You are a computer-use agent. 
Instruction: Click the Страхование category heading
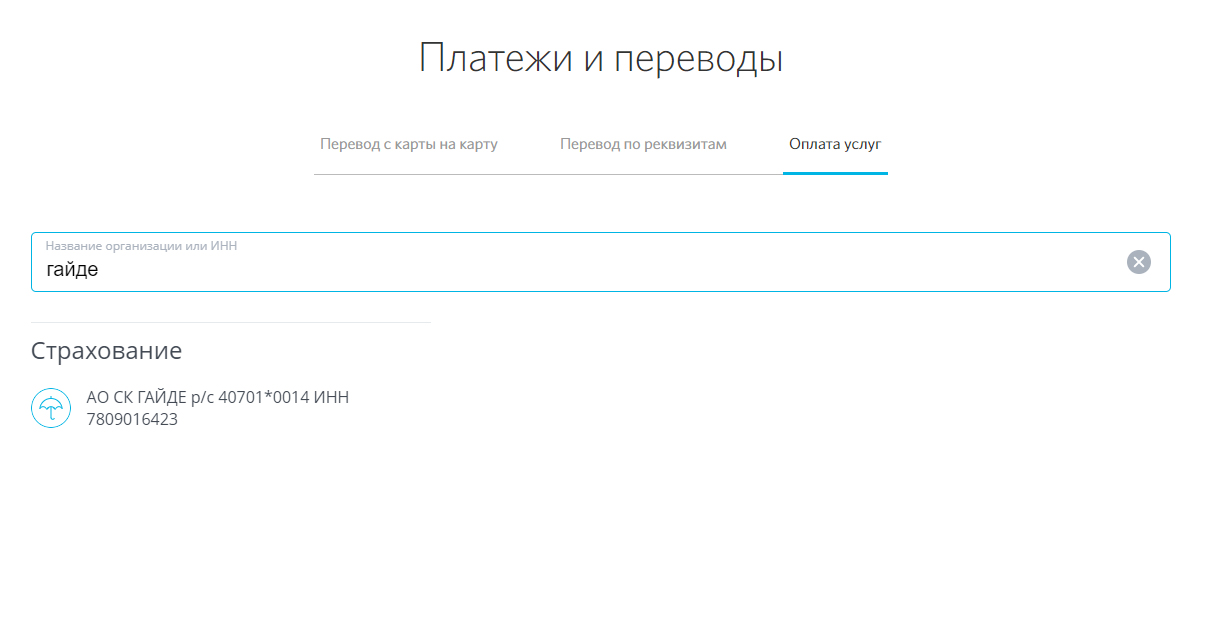(106, 351)
